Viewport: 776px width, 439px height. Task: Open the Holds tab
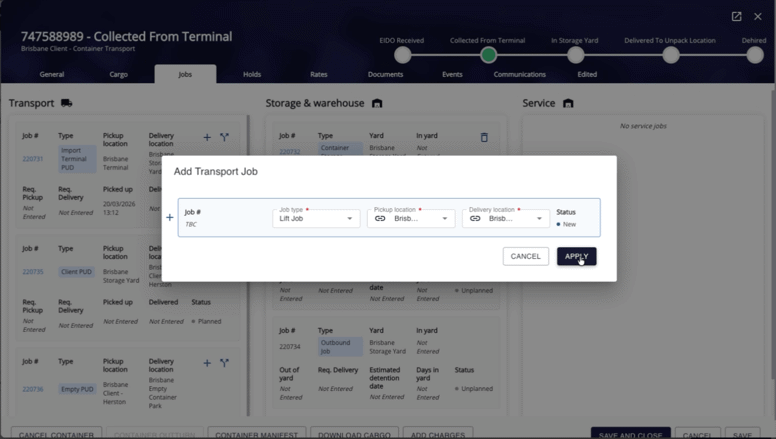(x=252, y=74)
